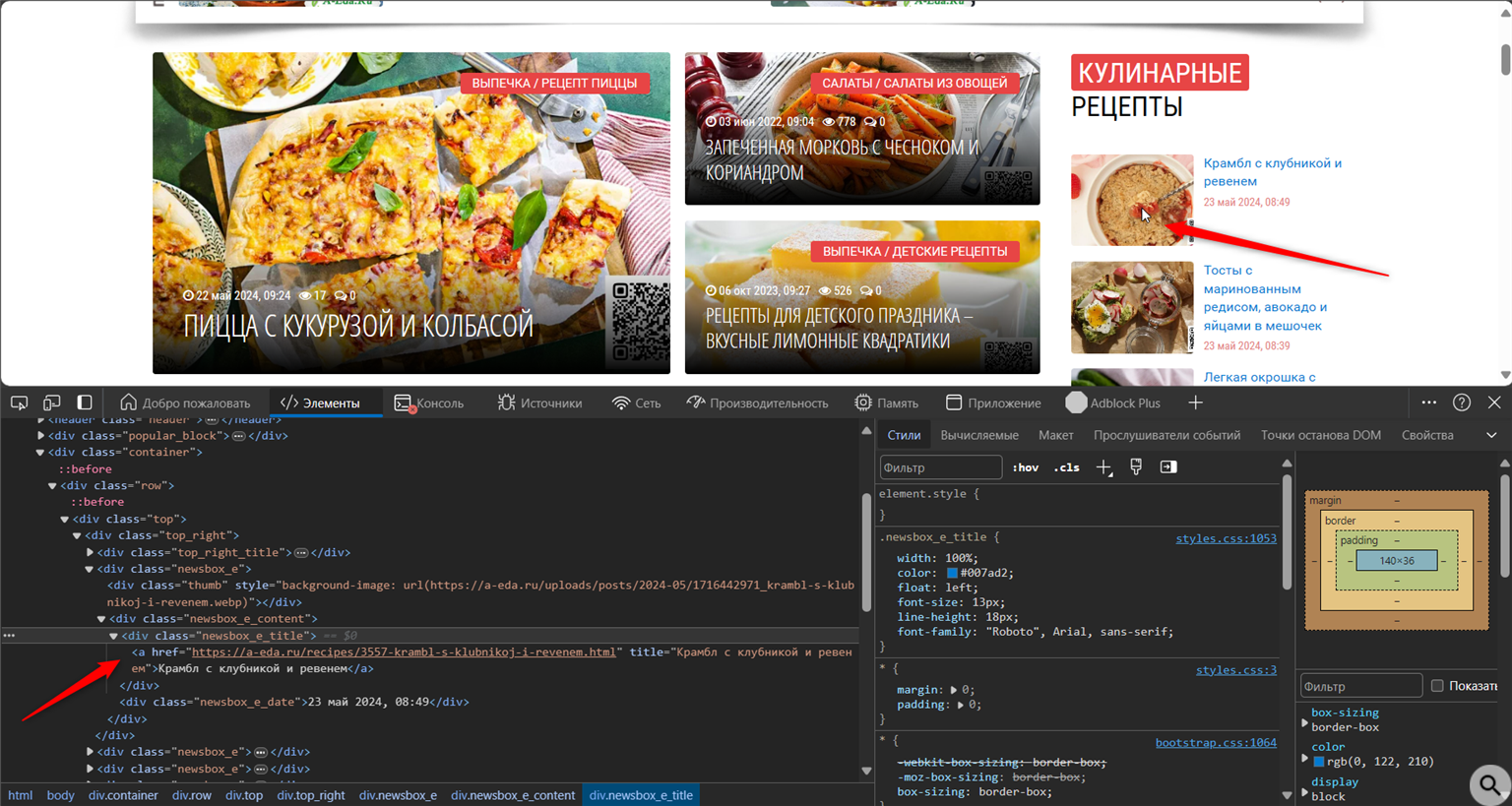Click the Фильтр field in Styles pane

pyautogui.click(x=940, y=467)
